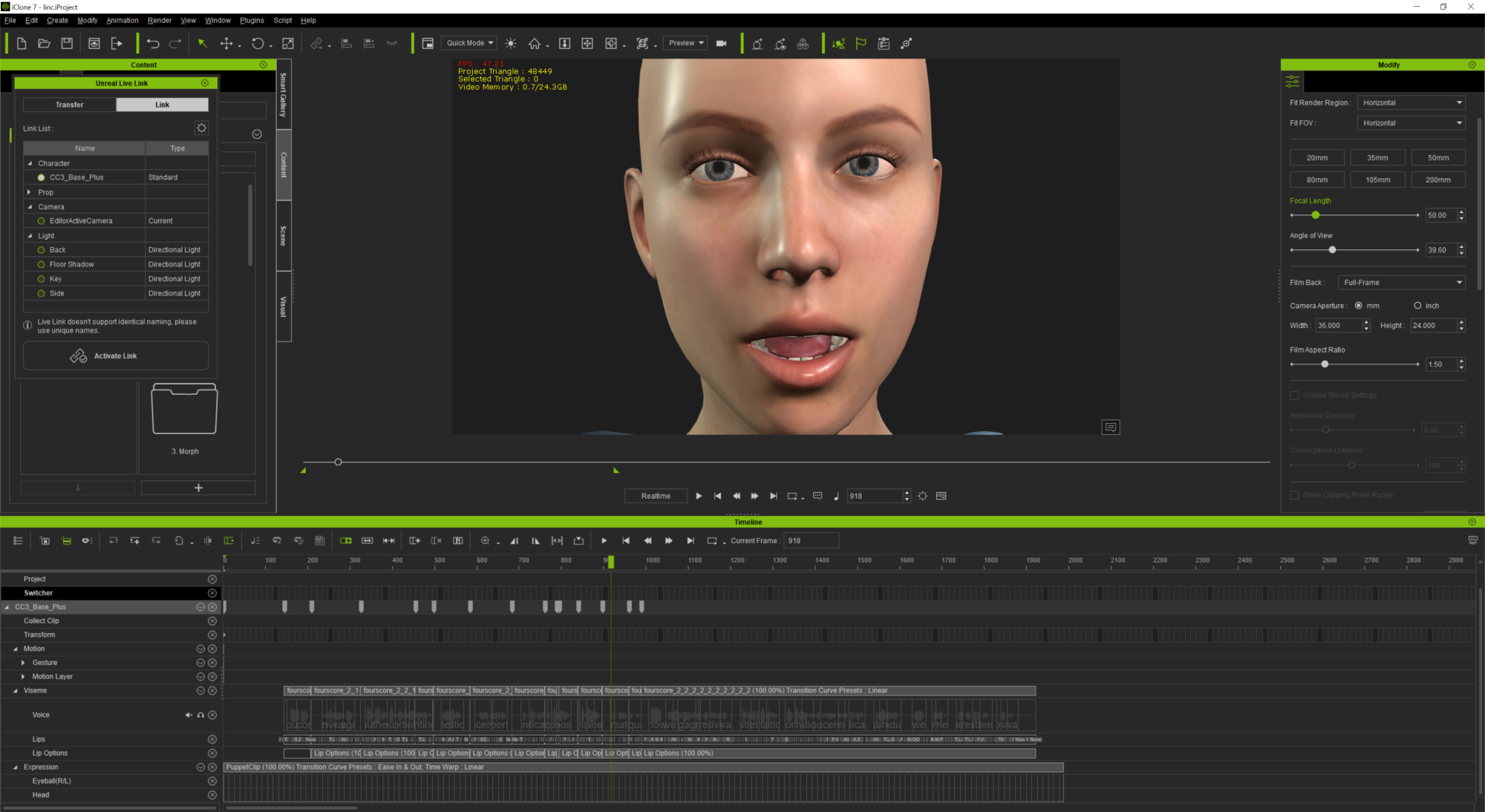1485x812 pixels.
Task: Open the Smart Gallery side tab
Action: [283, 95]
